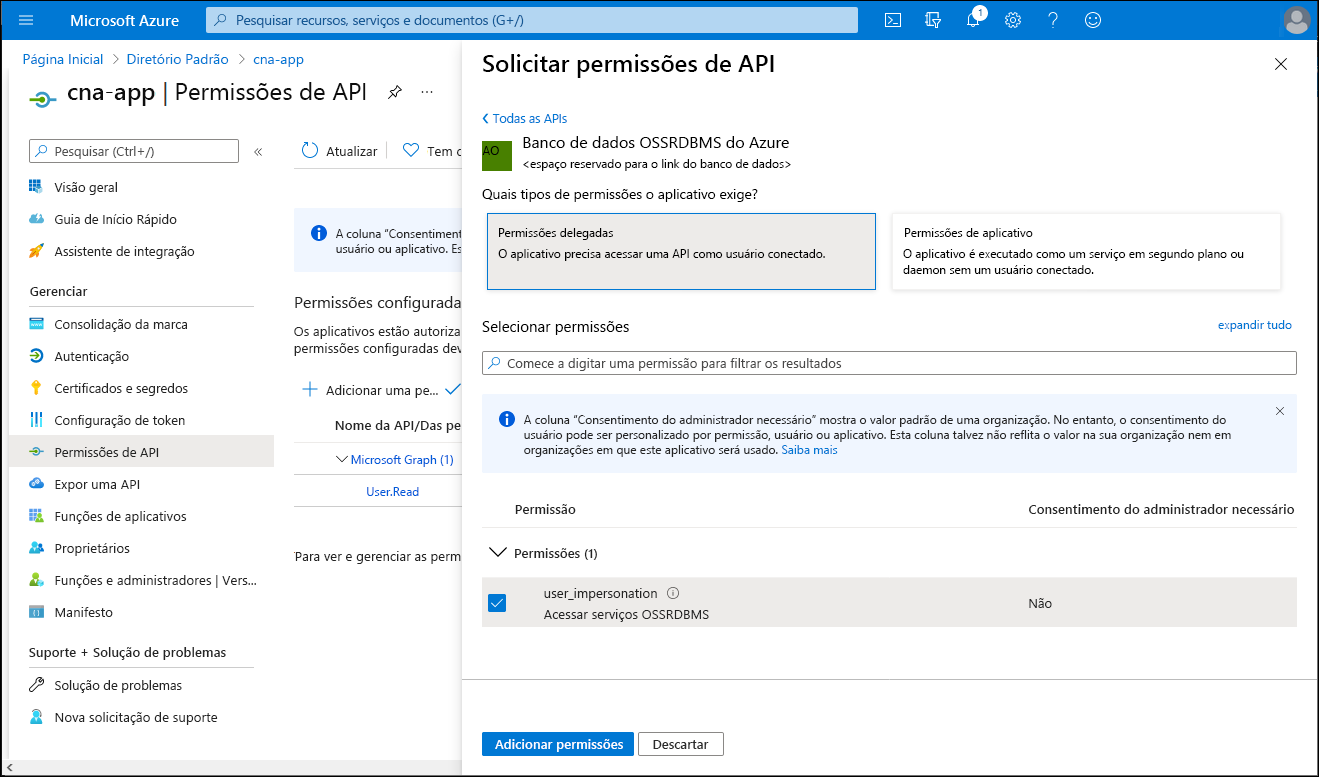
Task: Pin the cna-app blade
Action: pyautogui.click(x=395, y=93)
